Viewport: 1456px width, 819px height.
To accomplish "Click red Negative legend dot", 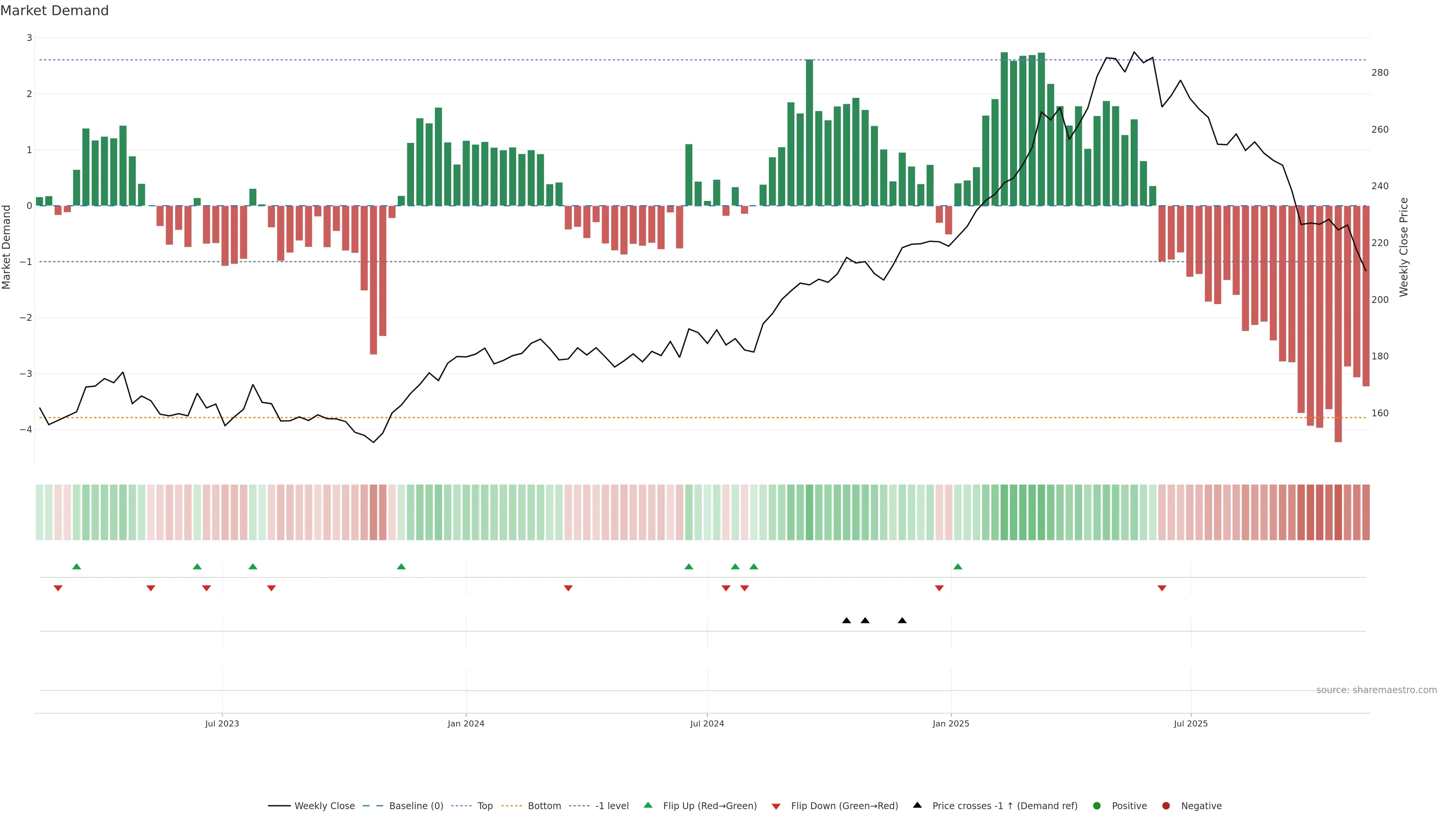I will pos(1166,806).
